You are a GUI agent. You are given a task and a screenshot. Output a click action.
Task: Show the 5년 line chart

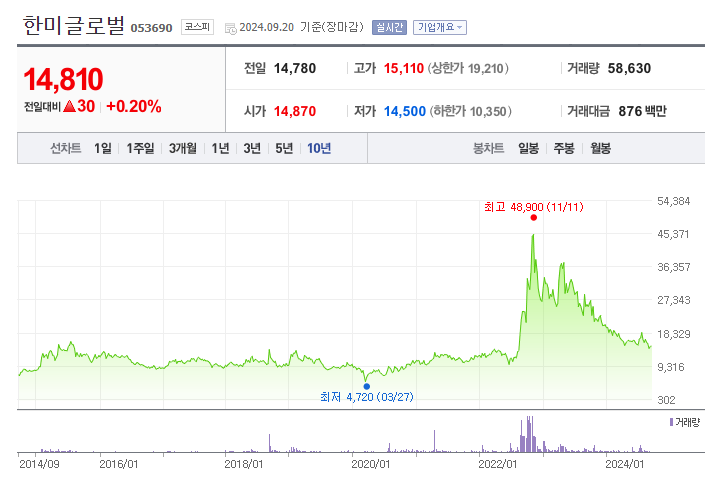pyautogui.click(x=284, y=148)
